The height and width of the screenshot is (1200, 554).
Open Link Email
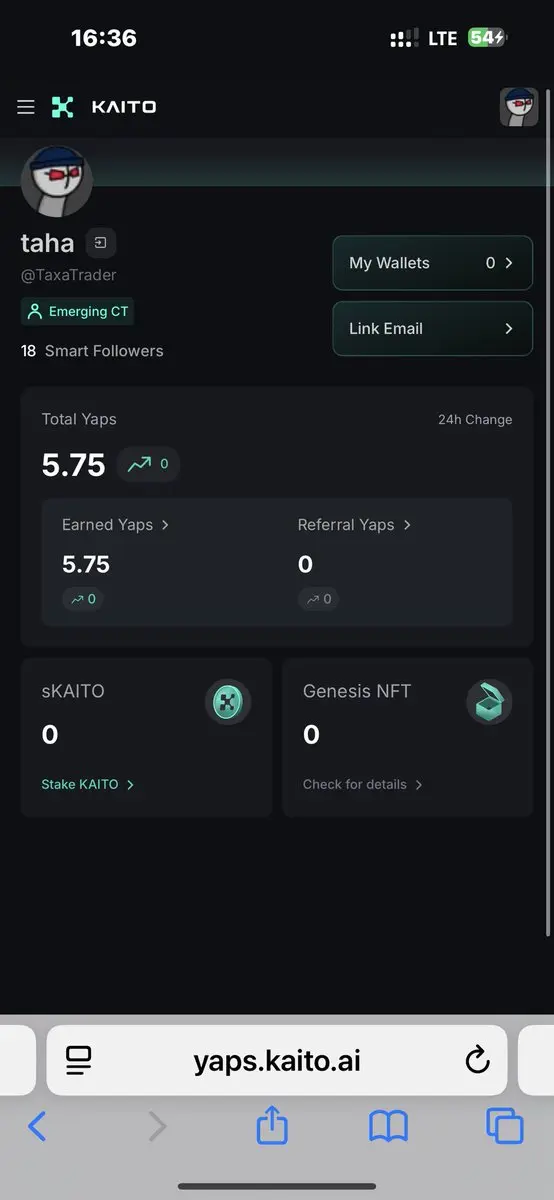[x=433, y=328]
